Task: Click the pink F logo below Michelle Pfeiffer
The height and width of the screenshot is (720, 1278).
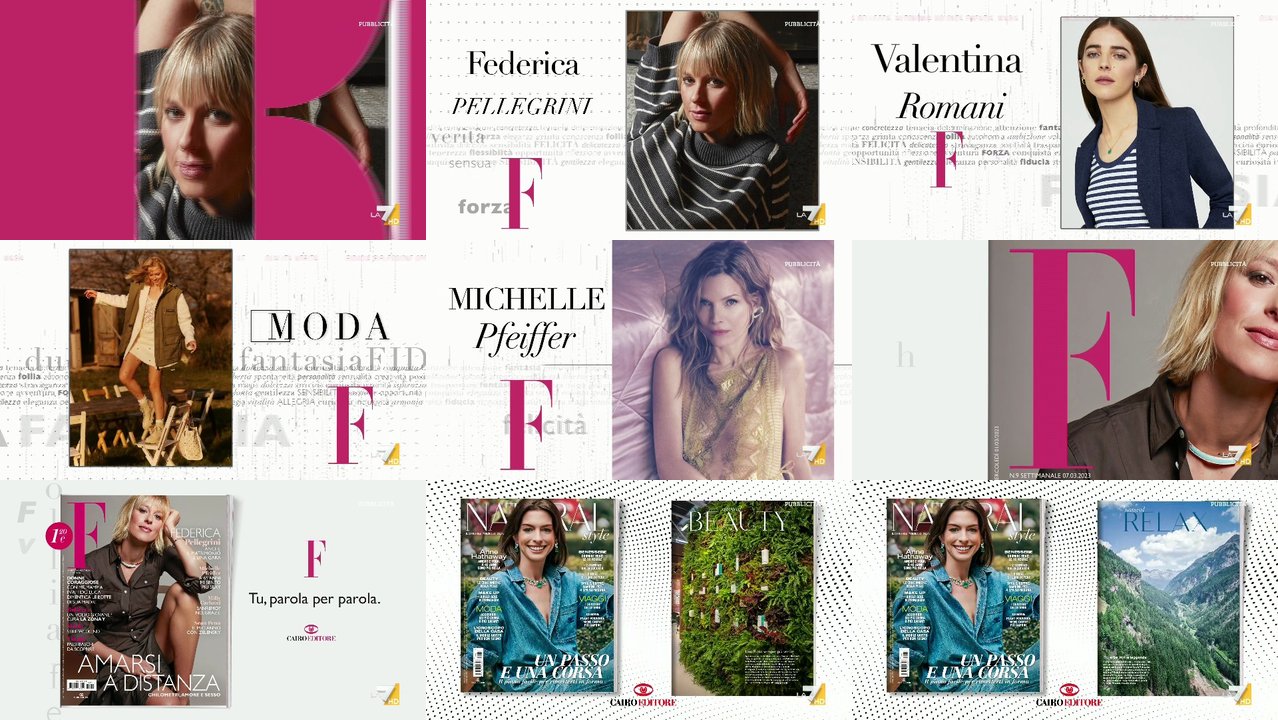Action: coord(526,425)
